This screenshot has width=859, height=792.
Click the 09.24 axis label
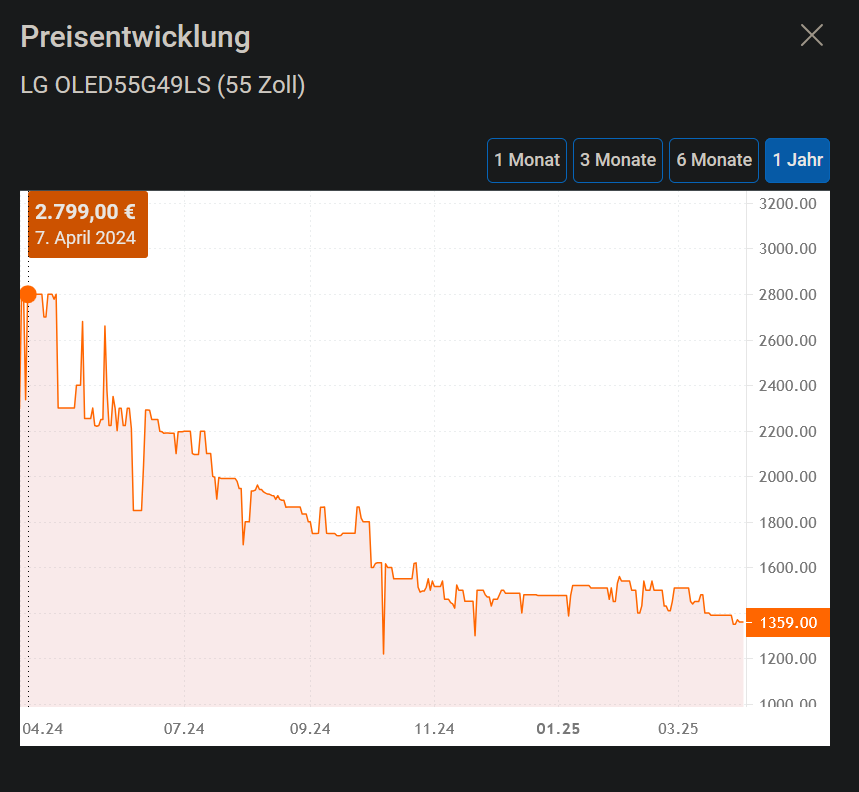(x=310, y=729)
